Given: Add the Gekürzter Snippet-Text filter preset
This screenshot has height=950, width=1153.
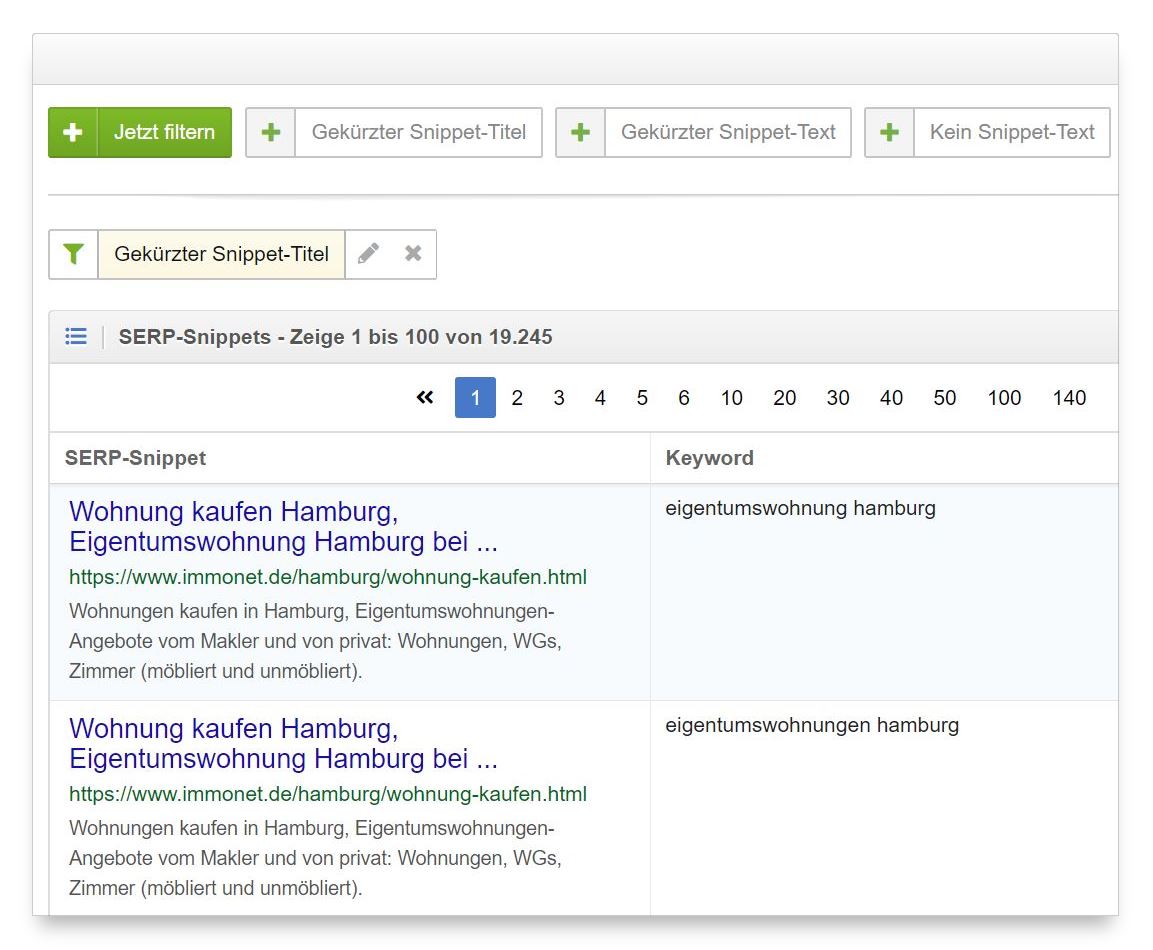Looking at the screenshot, I should (727, 132).
